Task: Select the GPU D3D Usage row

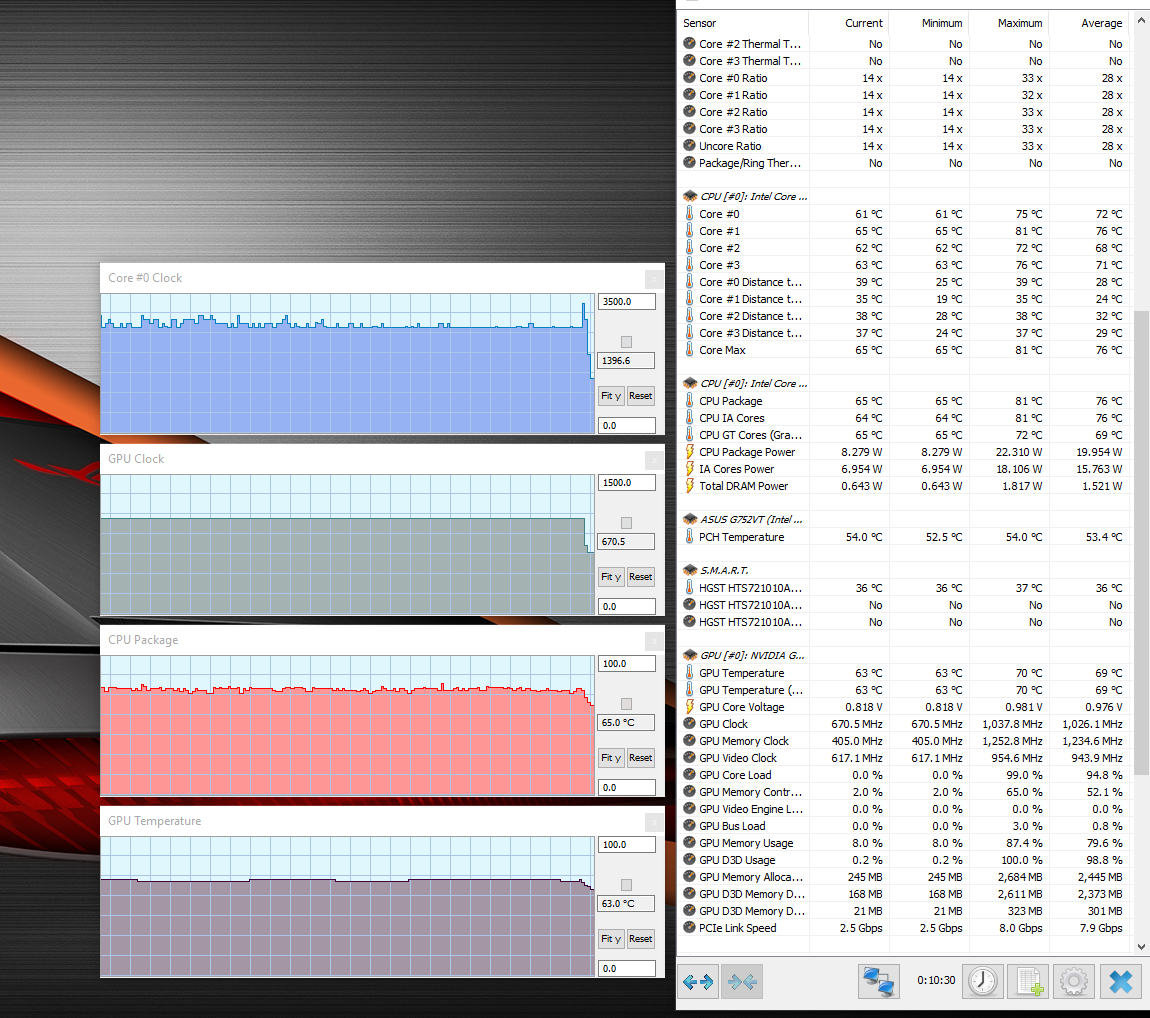Action: click(x=903, y=860)
